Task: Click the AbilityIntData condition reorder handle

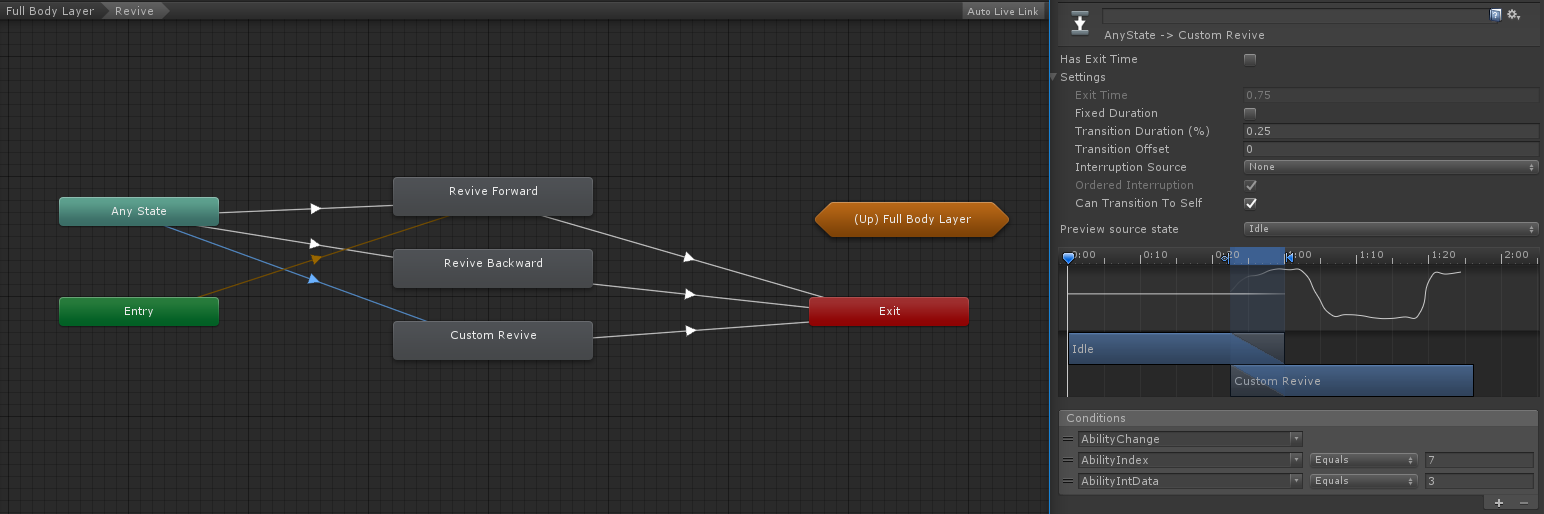Action: 1068,481
